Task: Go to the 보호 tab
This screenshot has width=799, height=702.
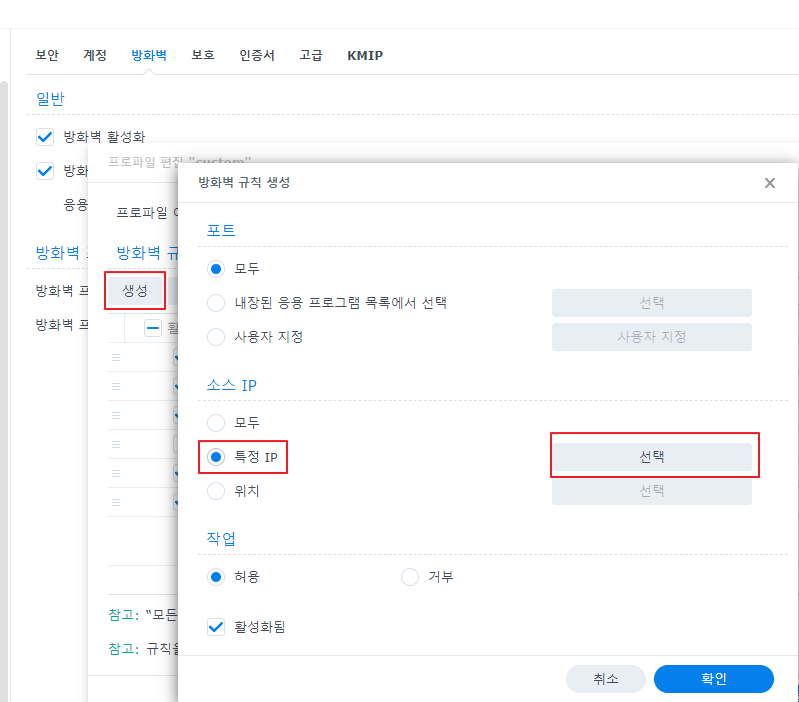Action: tap(203, 55)
